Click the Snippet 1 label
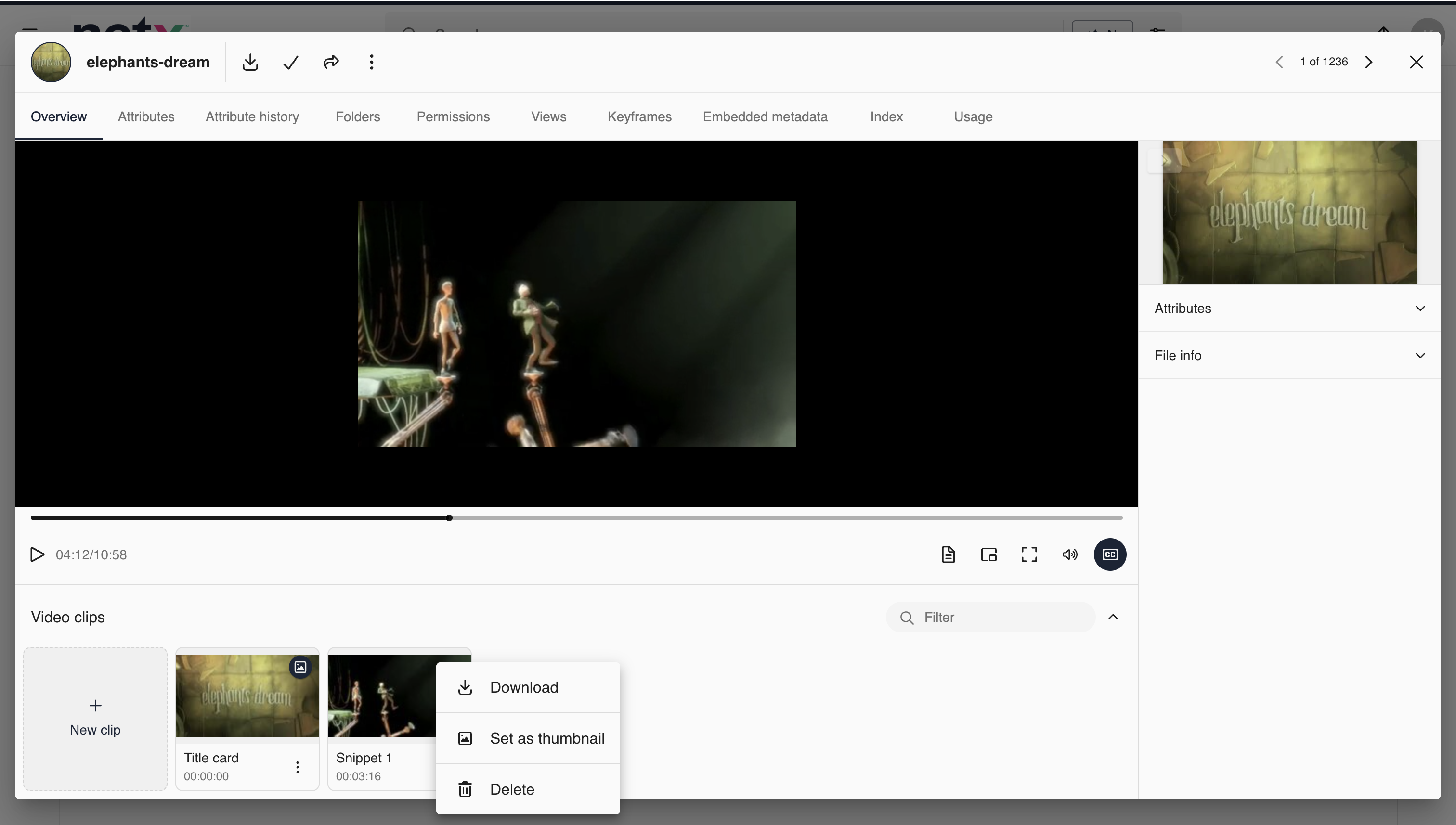The height and width of the screenshot is (825, 1456). pyautogui.click(x=364, y=758)
